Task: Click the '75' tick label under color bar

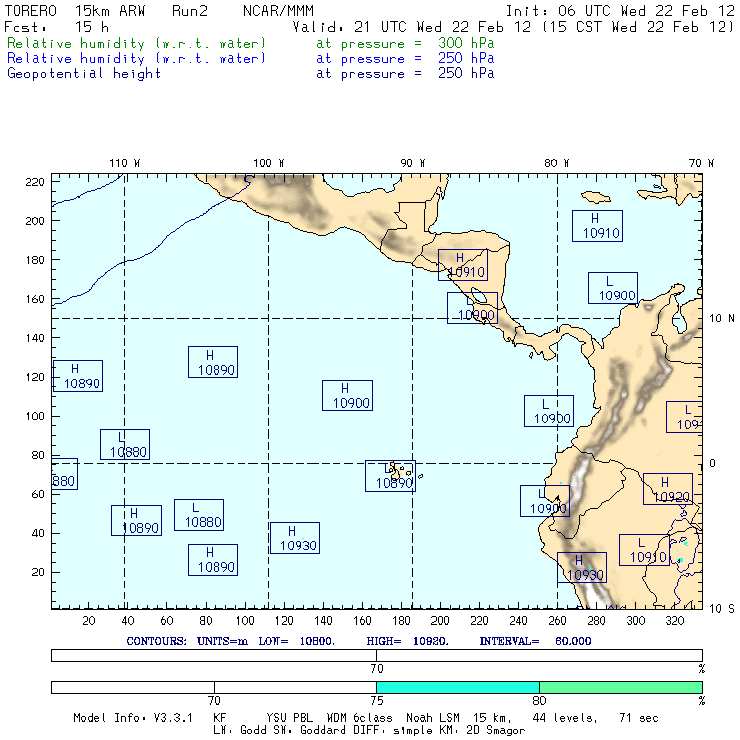Action: (x=377, y=700)
